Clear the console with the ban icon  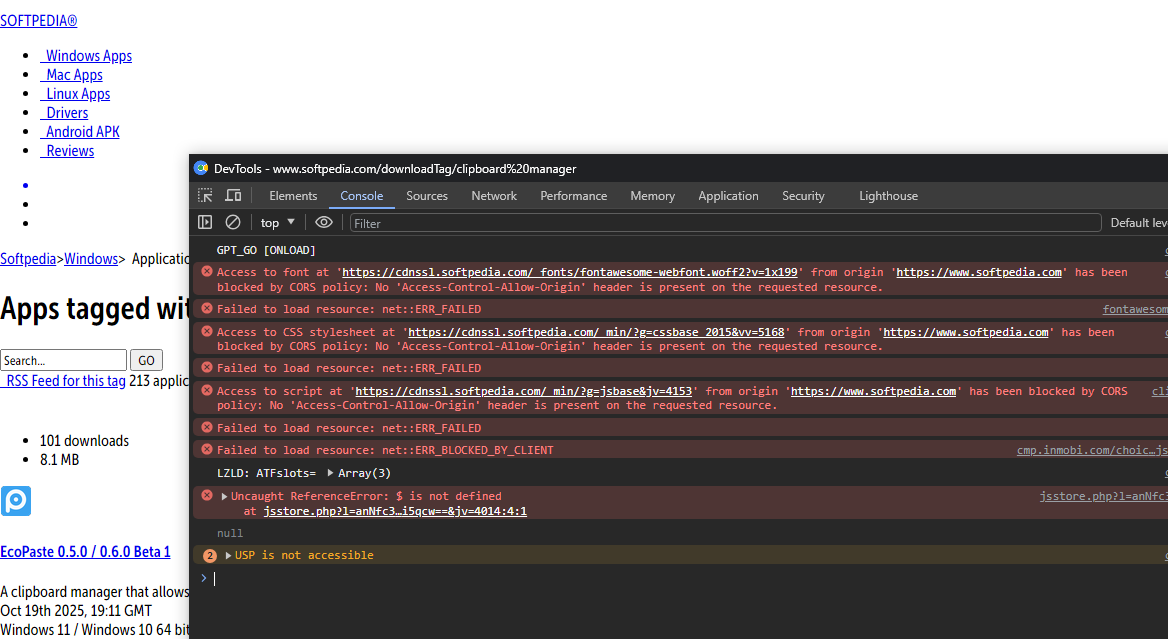pyautogui.click(x=233, y=222)
